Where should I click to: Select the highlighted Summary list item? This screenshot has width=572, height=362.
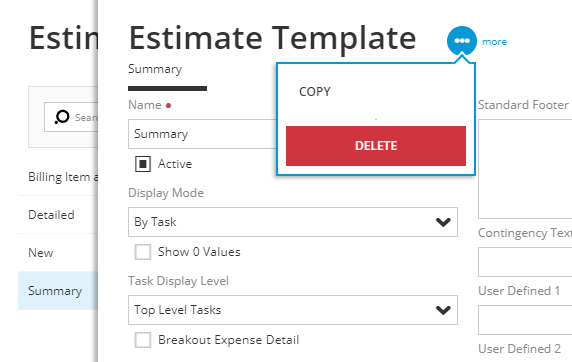point(58,291)
